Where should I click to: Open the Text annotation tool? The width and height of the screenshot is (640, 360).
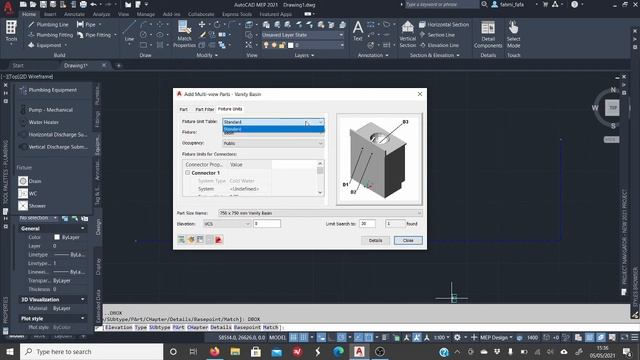pyautogui.click(x=358, y=31)
